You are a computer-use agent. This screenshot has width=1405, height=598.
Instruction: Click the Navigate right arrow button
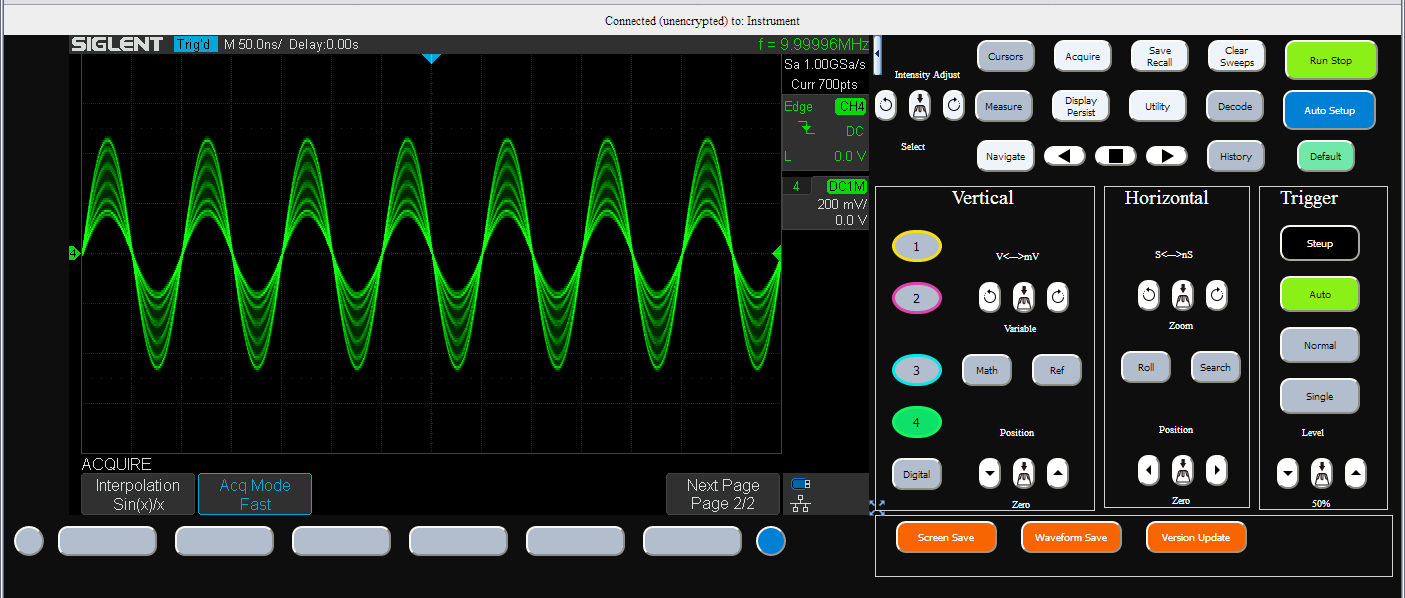1166,156
